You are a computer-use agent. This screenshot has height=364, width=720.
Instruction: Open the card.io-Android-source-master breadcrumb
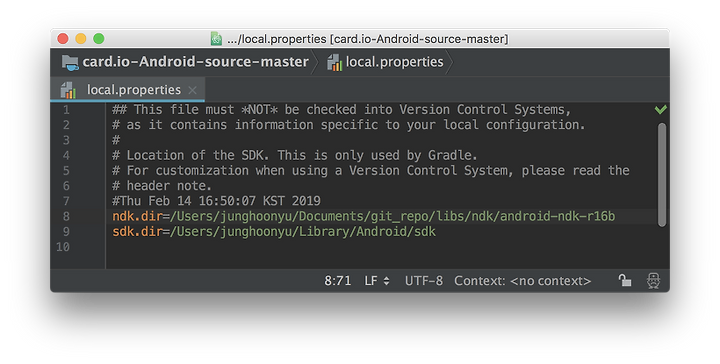pos(196,62)
